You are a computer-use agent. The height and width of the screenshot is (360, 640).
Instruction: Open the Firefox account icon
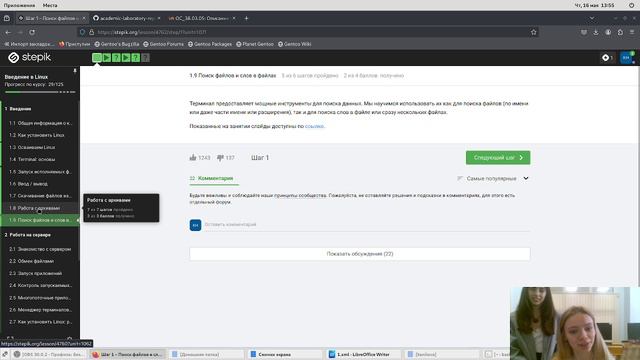[x=608, y=32]
